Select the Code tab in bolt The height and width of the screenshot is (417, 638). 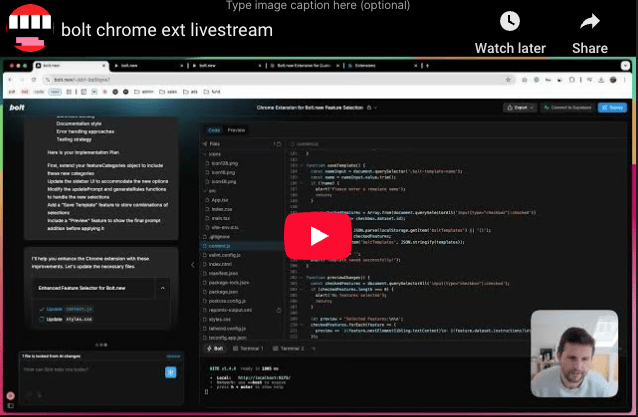[214, 130]
